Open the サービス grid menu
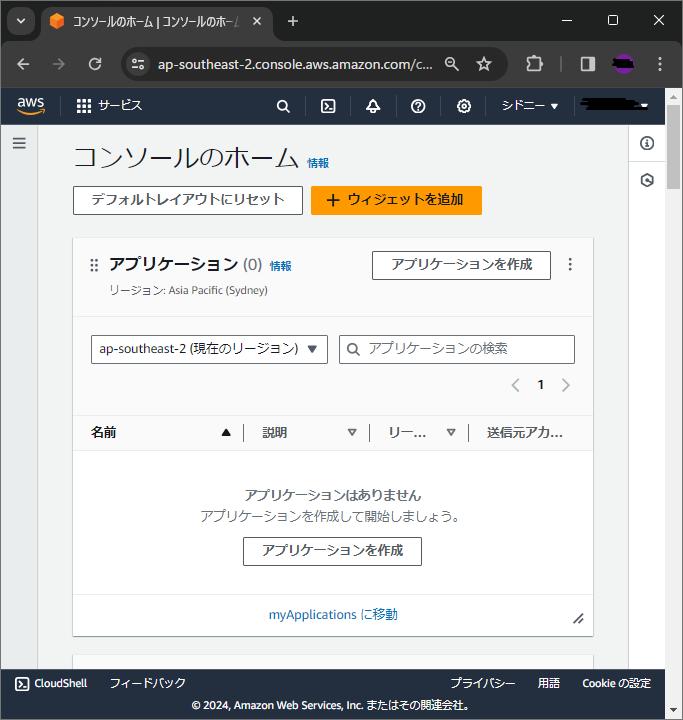This screenshot has width=683, height=720. pyautogui.click(x=109, y=106)
